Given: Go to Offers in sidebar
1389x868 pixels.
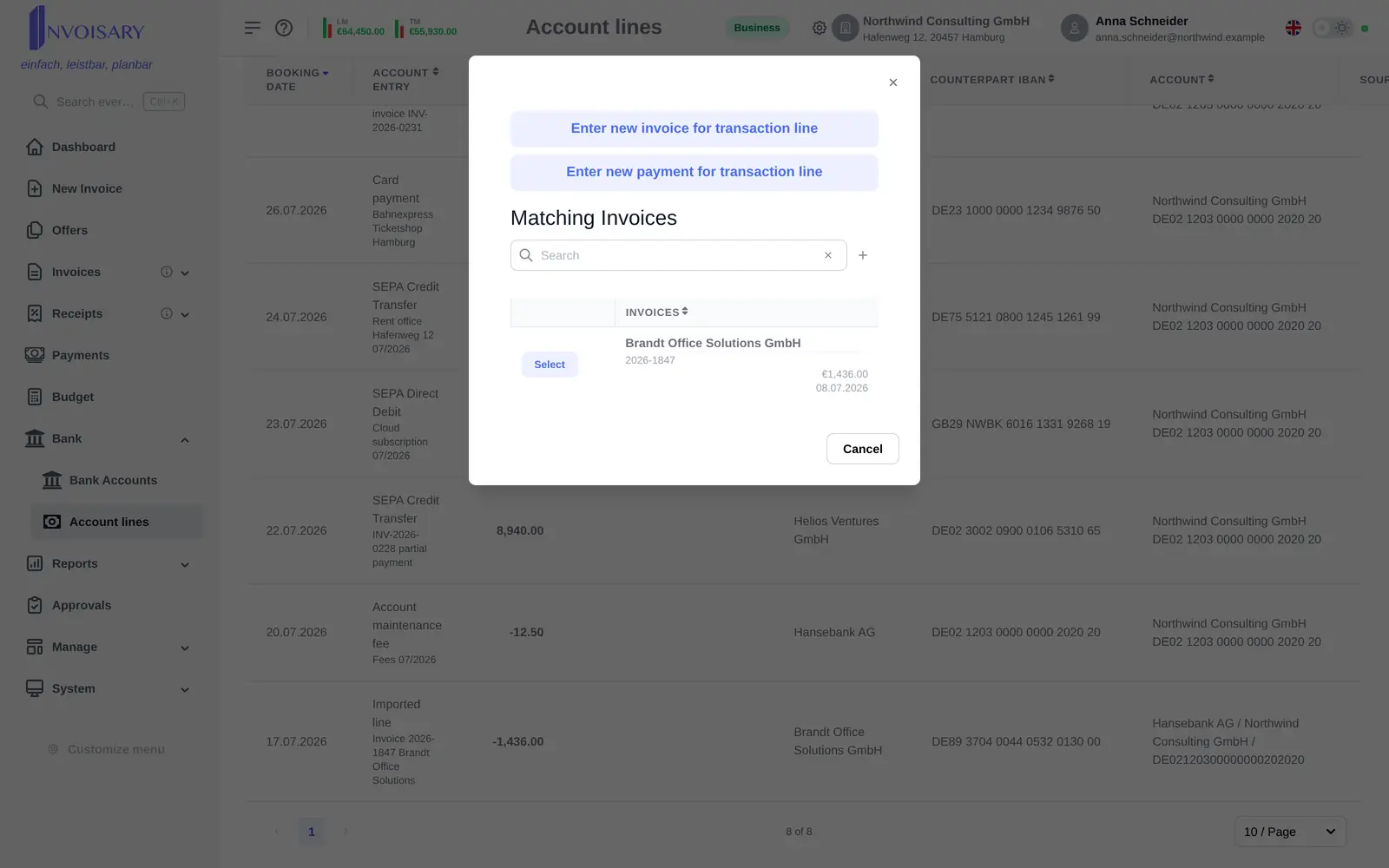Looking at the screenshot, I should [x=69, y=230].
